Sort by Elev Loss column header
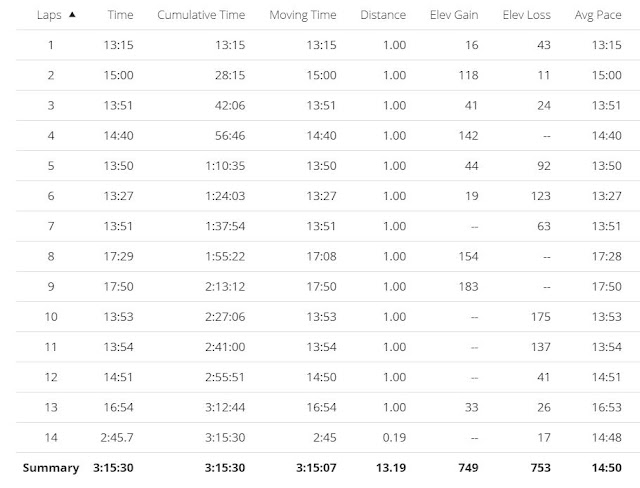The height and width of the screenshot is (488, 640). (527, 15)
